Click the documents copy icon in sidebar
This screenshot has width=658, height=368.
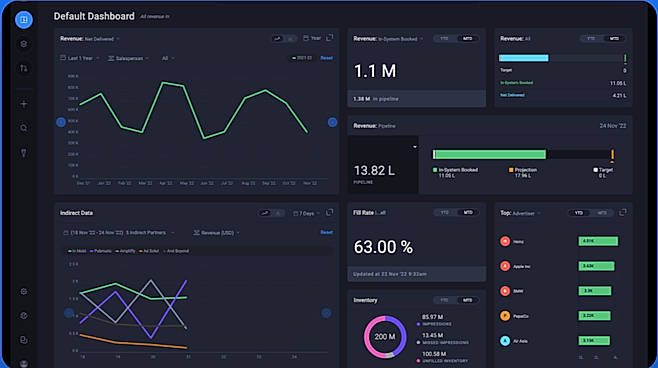click(24, 340)
